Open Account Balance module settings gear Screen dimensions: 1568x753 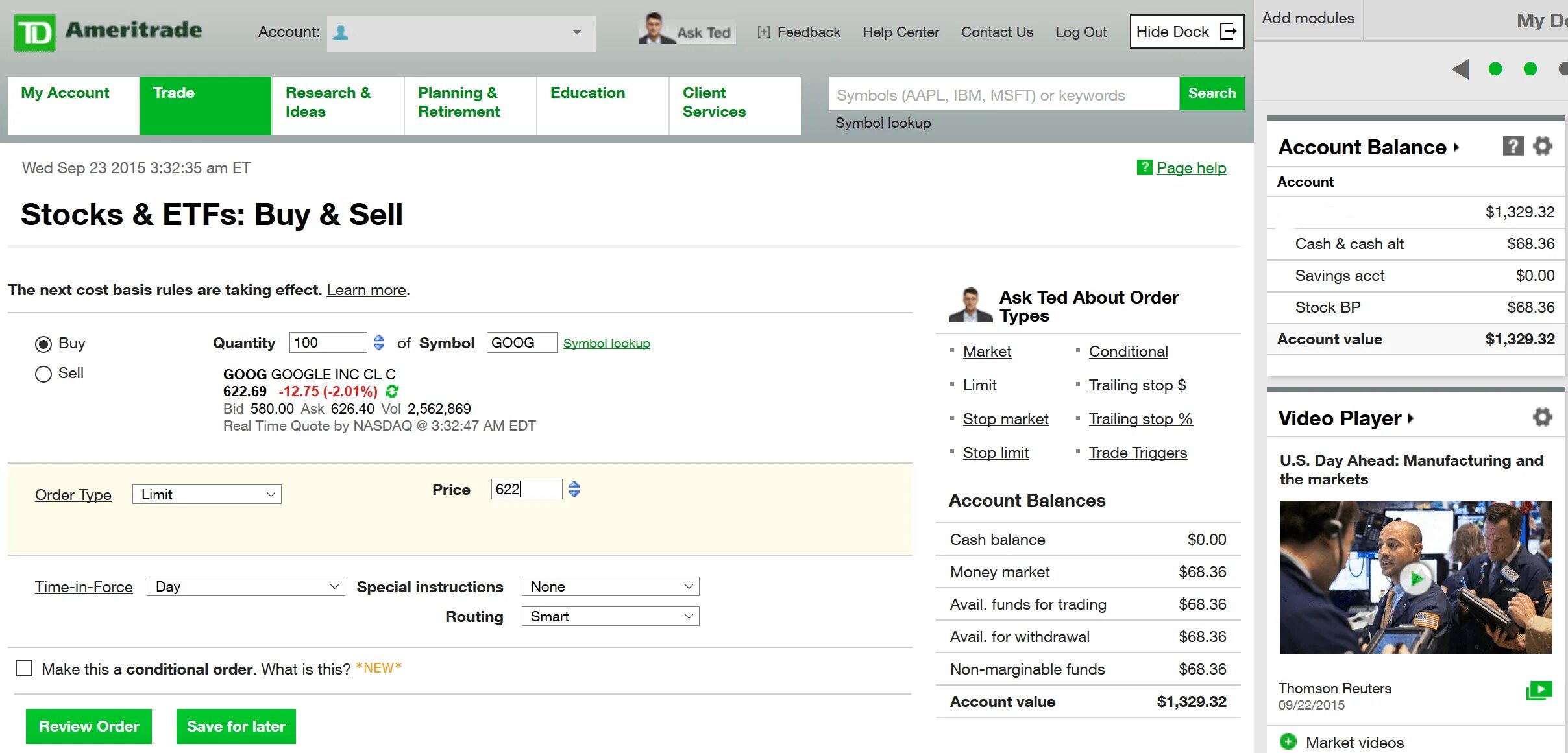click(x=1543, y=146)
